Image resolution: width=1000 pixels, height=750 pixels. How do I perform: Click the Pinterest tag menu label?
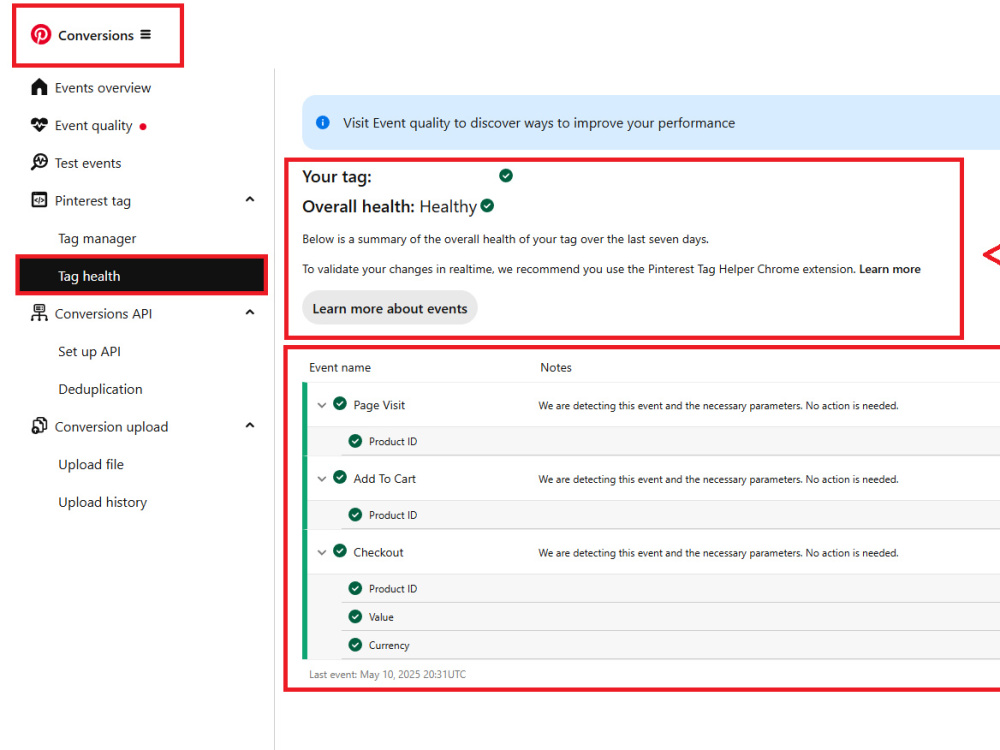click(92, 201)
